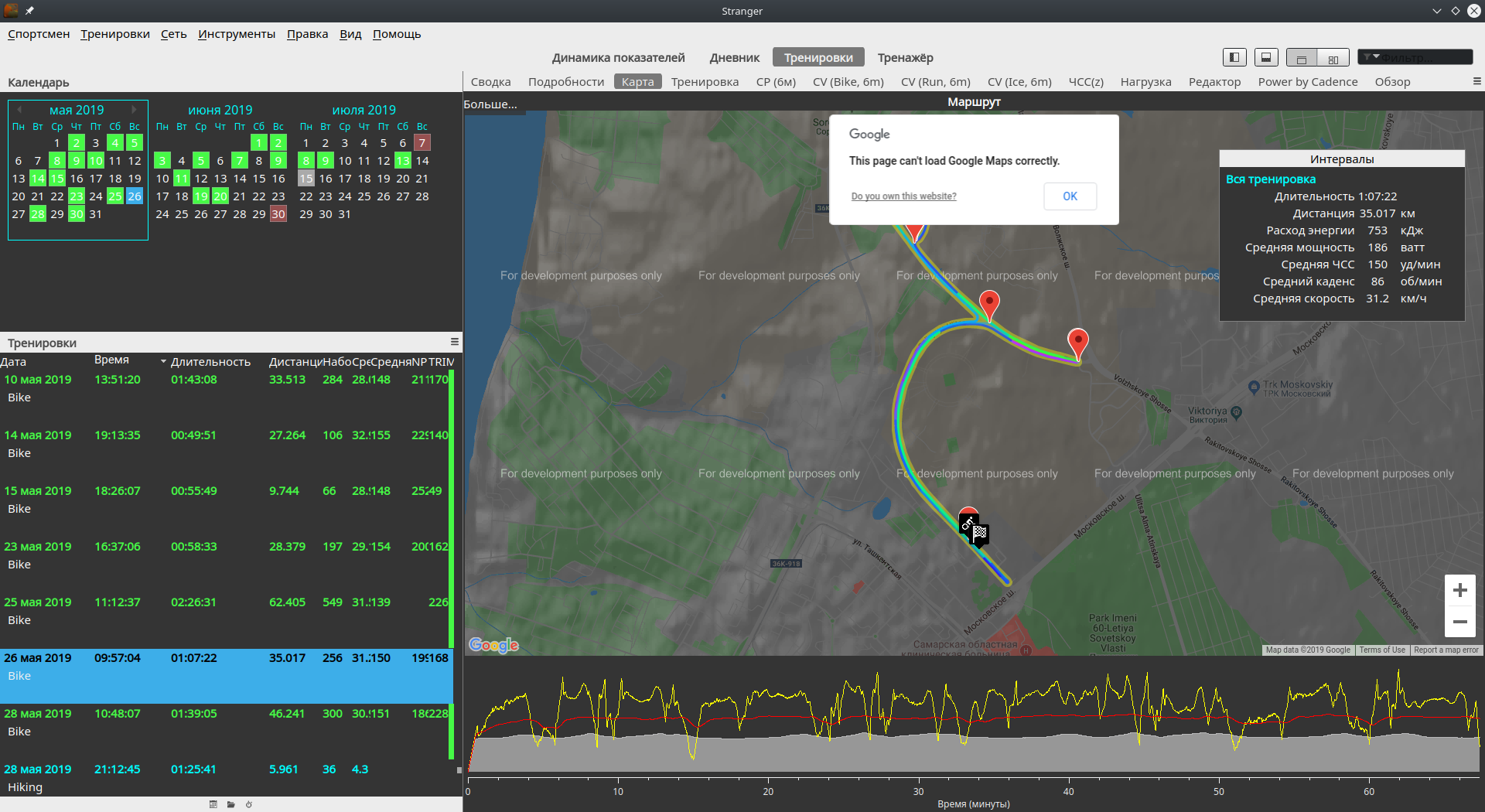Open the CP (6м) chart tab
The height and width of the screenshot is (812, 1485).
[776, 82]
